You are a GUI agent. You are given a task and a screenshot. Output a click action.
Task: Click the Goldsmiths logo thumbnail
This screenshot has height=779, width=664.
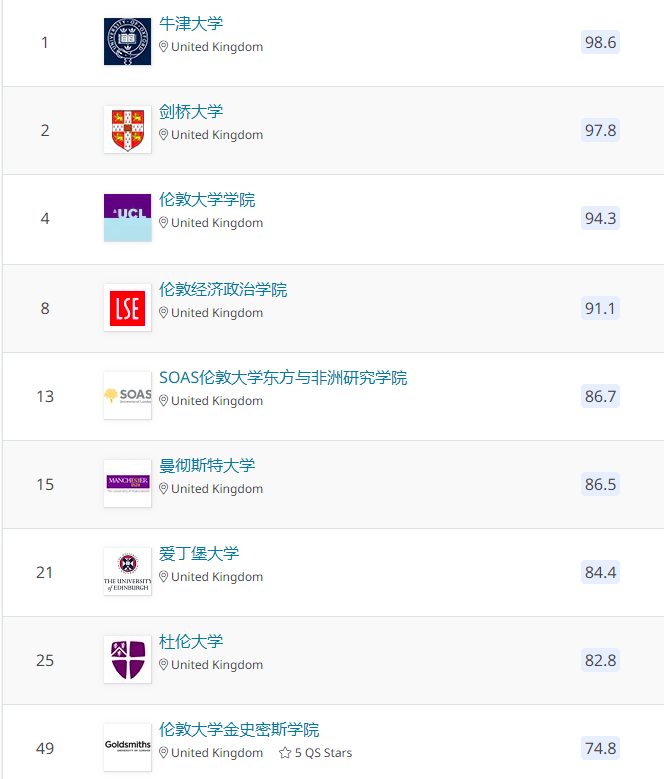[x=127, y=747]
